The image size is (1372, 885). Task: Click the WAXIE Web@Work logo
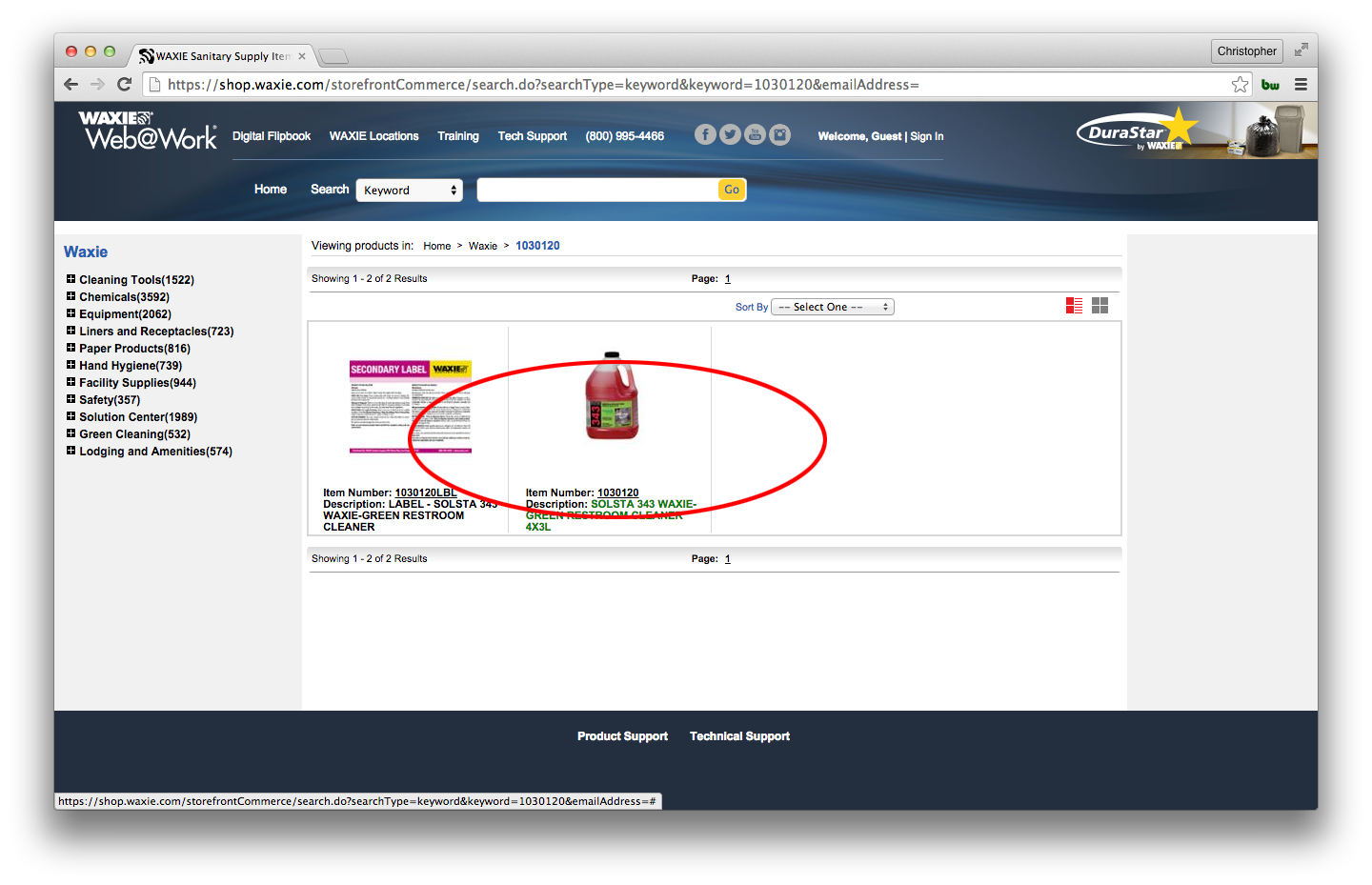tap(148, 131)
